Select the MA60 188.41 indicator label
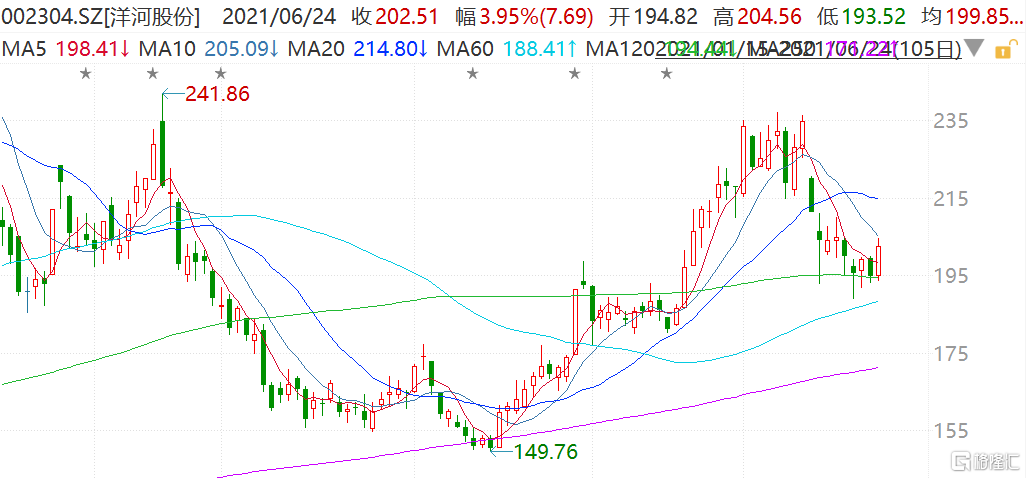This screenshot has height=478, width=1026. (x=506, y=48)
